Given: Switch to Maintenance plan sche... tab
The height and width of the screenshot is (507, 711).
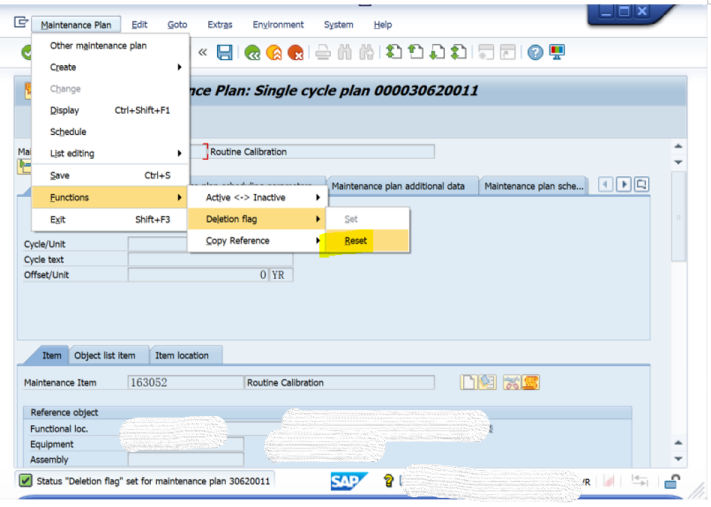Looking at the screenshot, I should pos(534,186).
